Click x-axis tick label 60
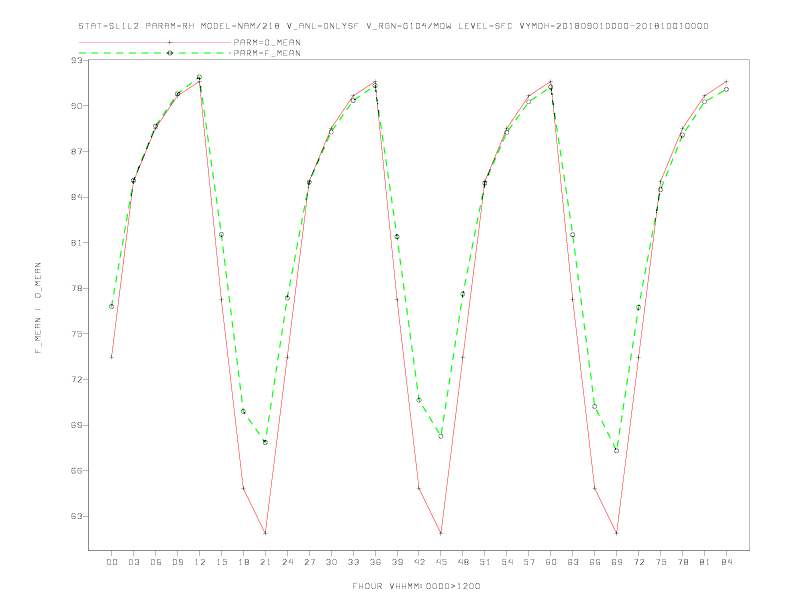The width and height of the screenshot is (792, 612). tap(551, 562)
